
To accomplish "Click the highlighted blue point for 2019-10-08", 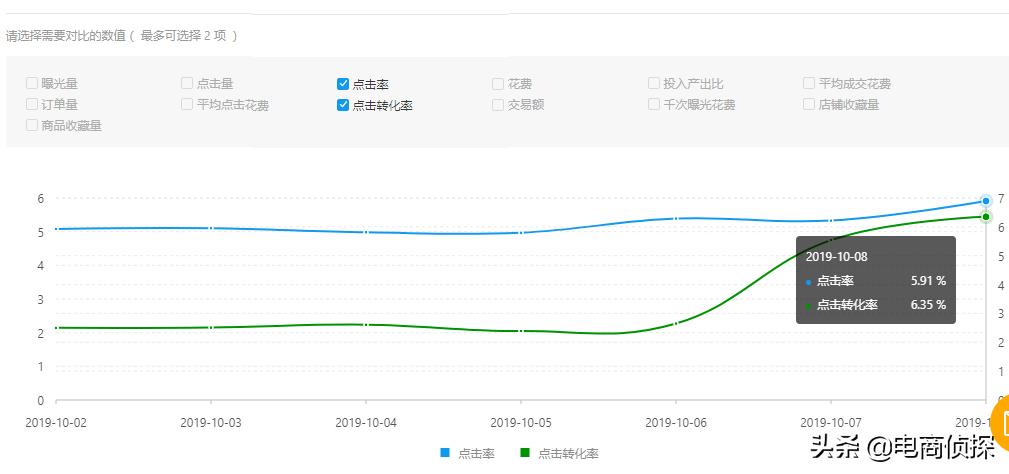I will pyautogui.click(x=986, y=201).
